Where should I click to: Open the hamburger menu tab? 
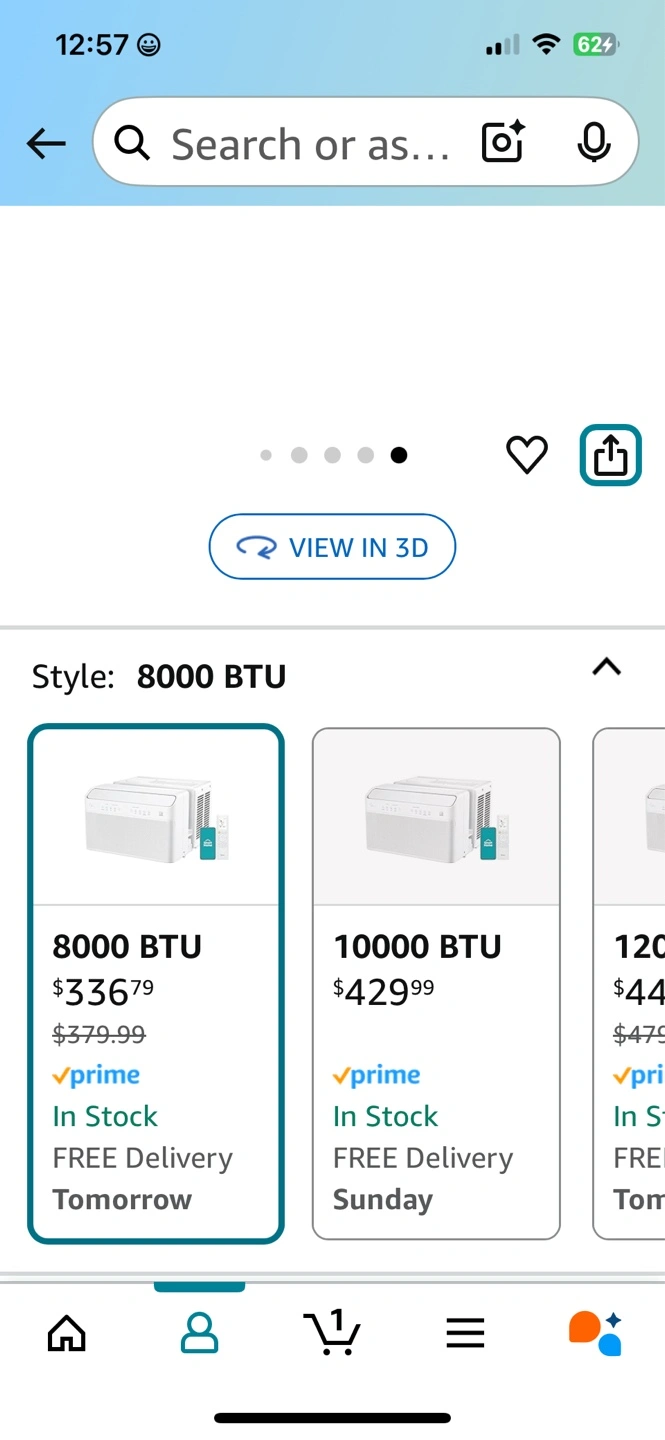[465, 1332]
